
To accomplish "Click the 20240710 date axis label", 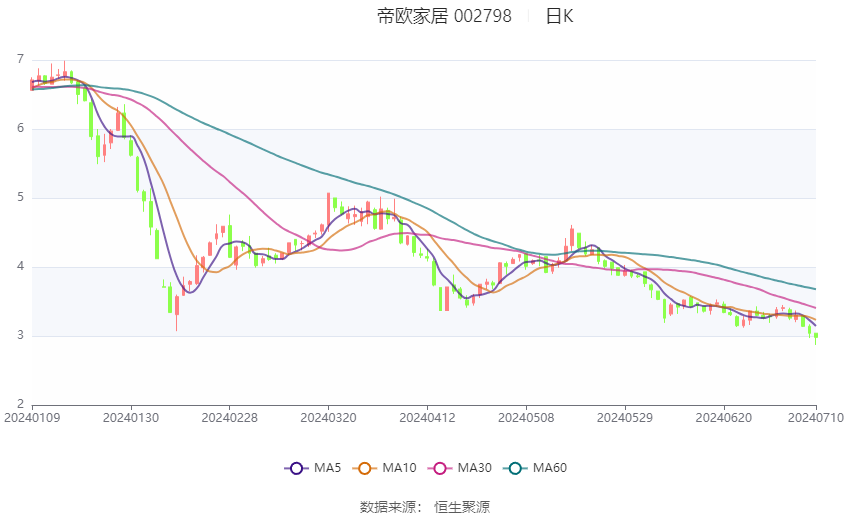I will tap(816, 418).
